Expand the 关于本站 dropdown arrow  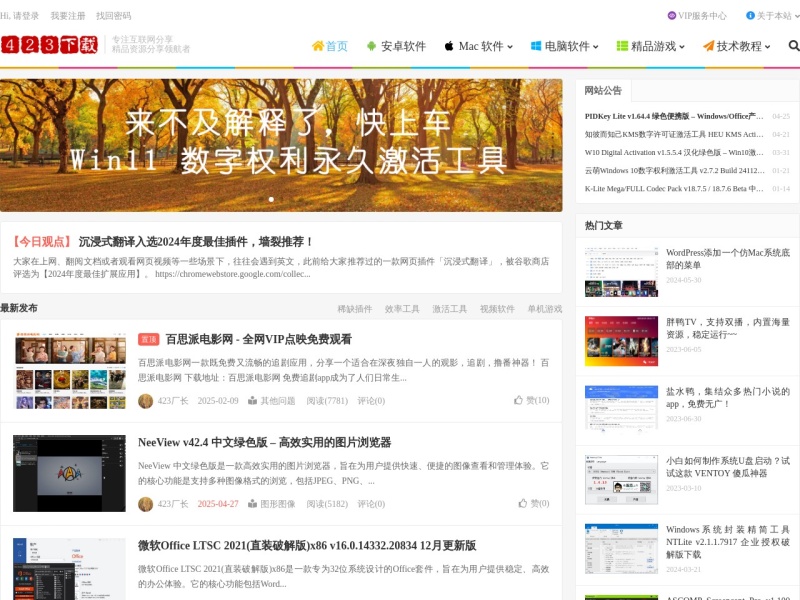(797, 16)
